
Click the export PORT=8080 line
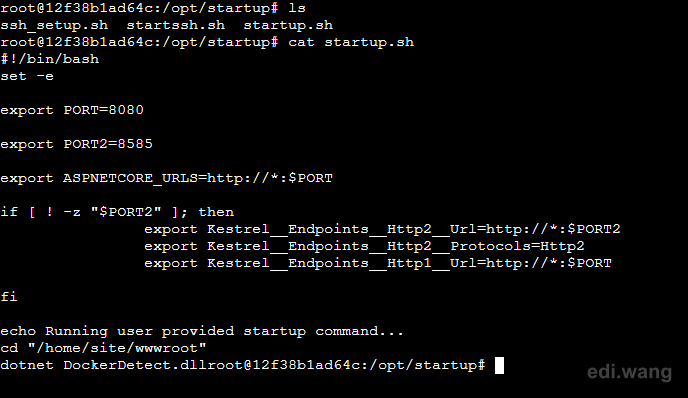(72, 110)
